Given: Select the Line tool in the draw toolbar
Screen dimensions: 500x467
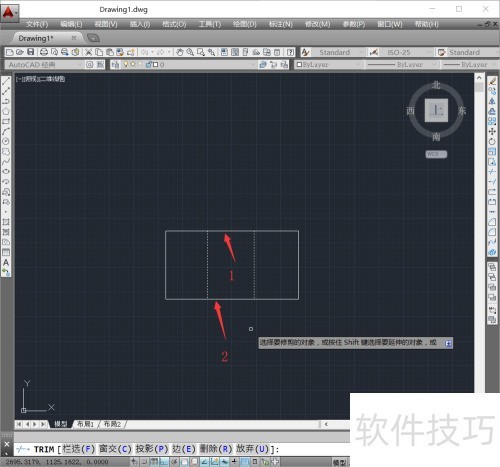Looking at the screenshot, I should click(x=6, y=81).
